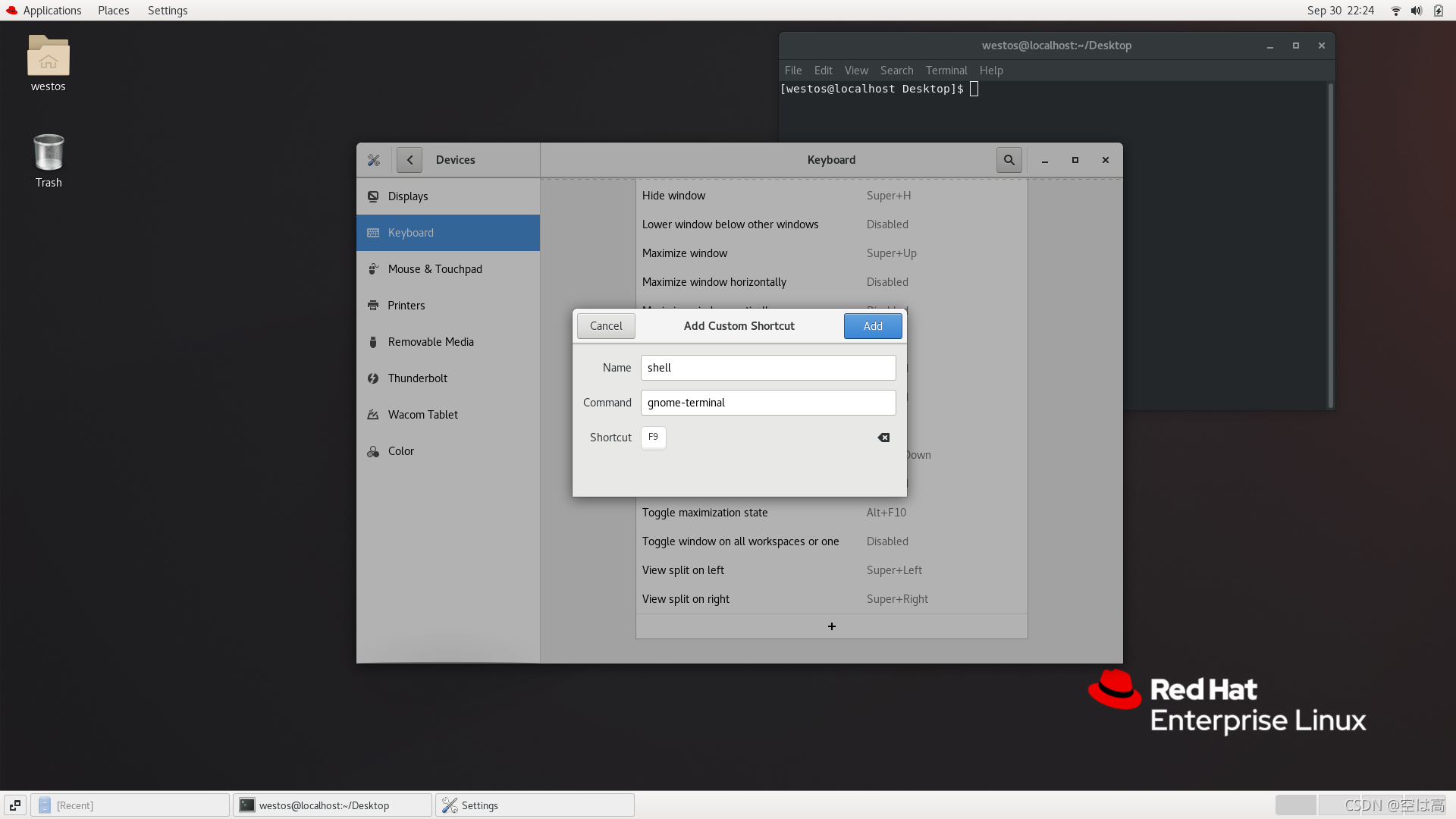Select View split on right row

click(x=832, y=599)
